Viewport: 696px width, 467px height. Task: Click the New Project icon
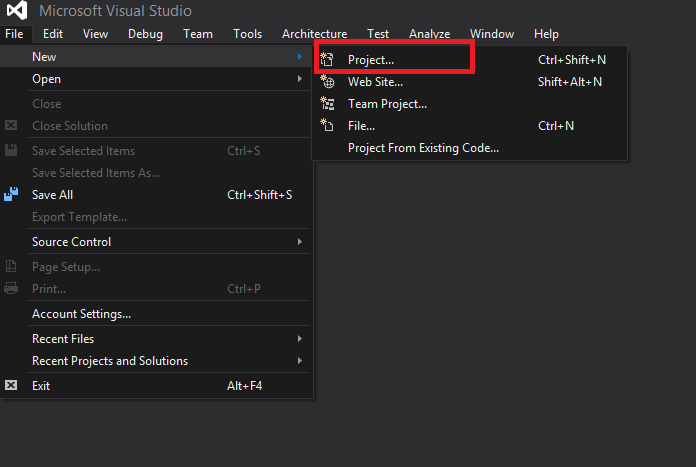[327, 59]
